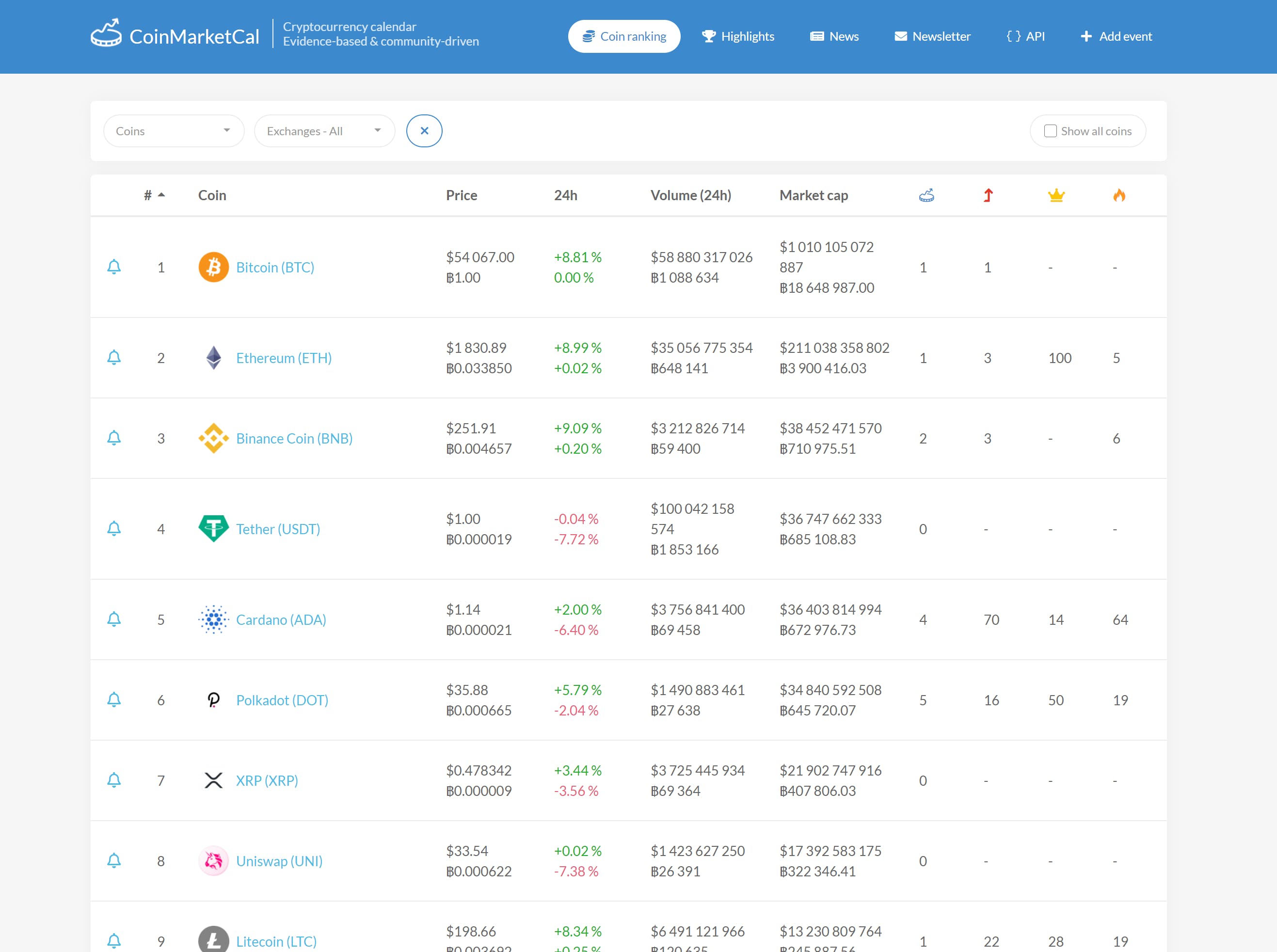Screen dimensions: 1277x952
Task: Click the crown column header icon
Action: (1056, 196)
